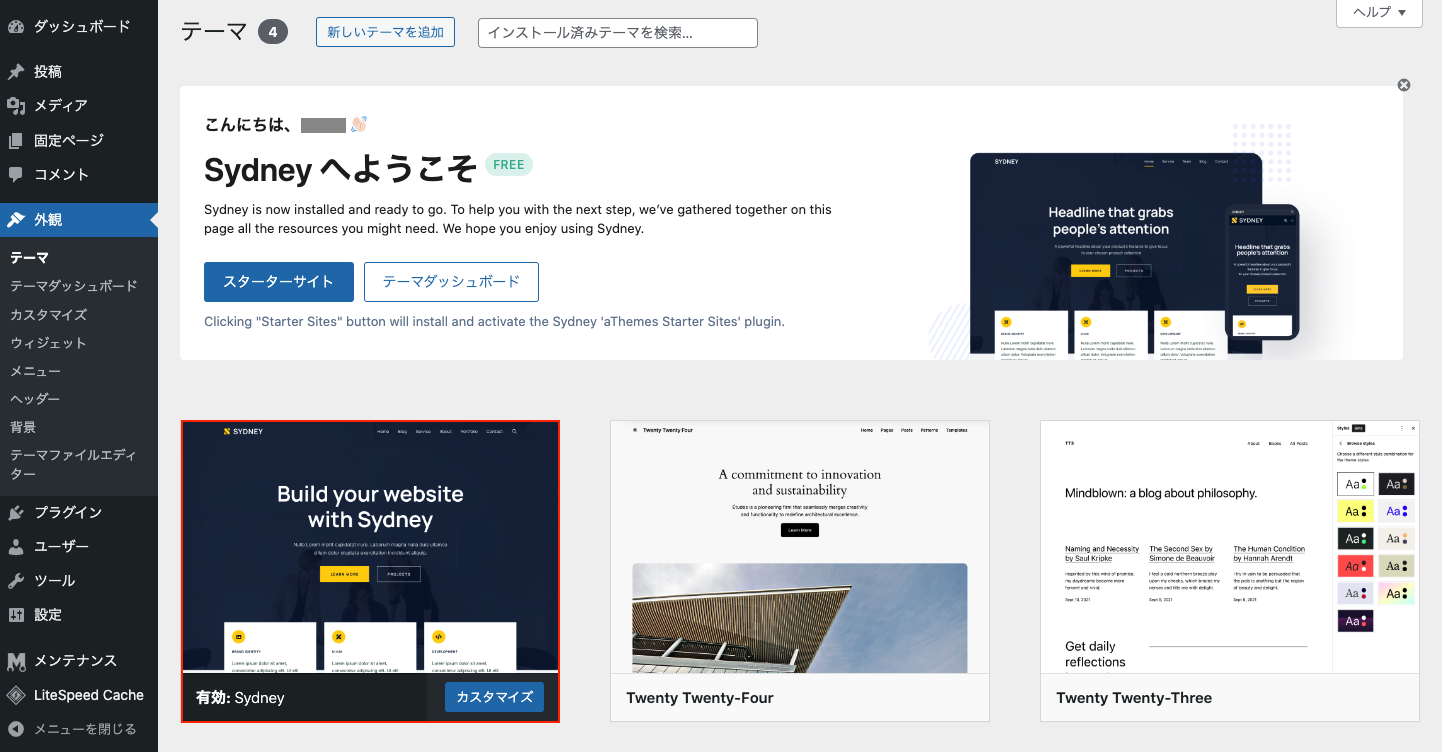Image resolution: width=1442 pixels, height=752 pixels.
Task: Click the Users person icon
Action: tap(16, 547)
